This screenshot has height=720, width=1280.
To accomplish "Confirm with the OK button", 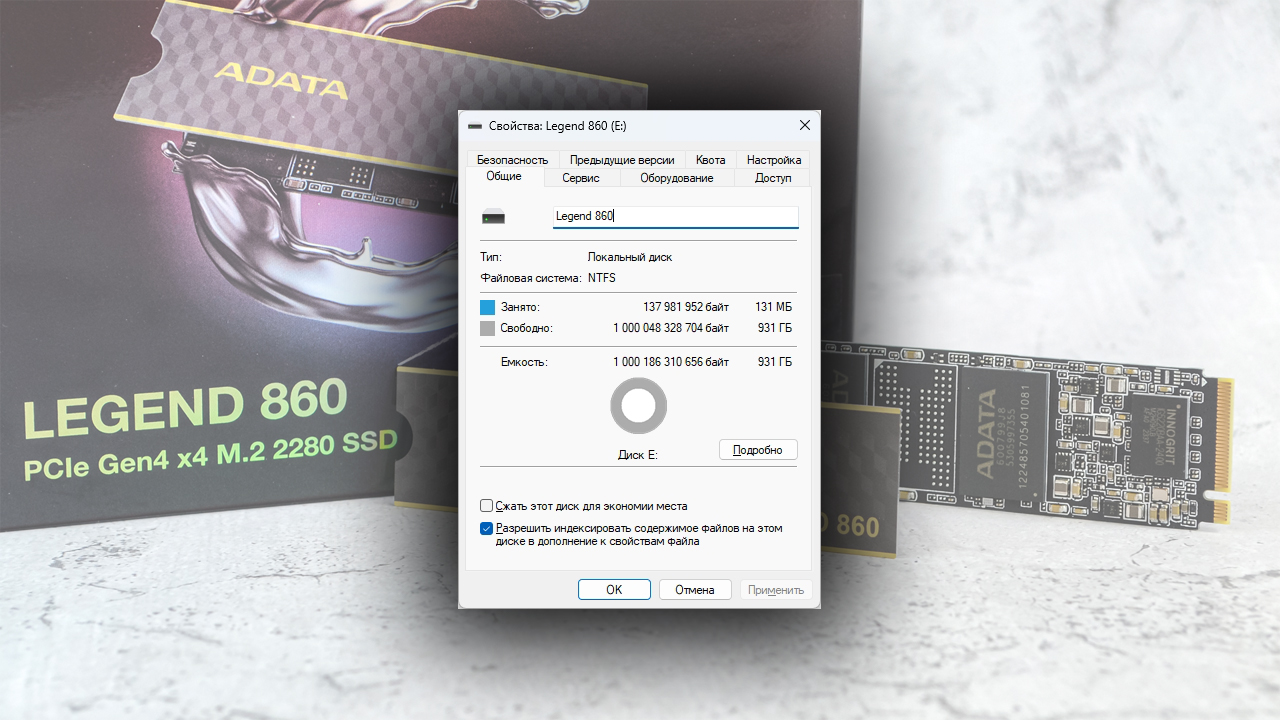I will click(614, 590).
